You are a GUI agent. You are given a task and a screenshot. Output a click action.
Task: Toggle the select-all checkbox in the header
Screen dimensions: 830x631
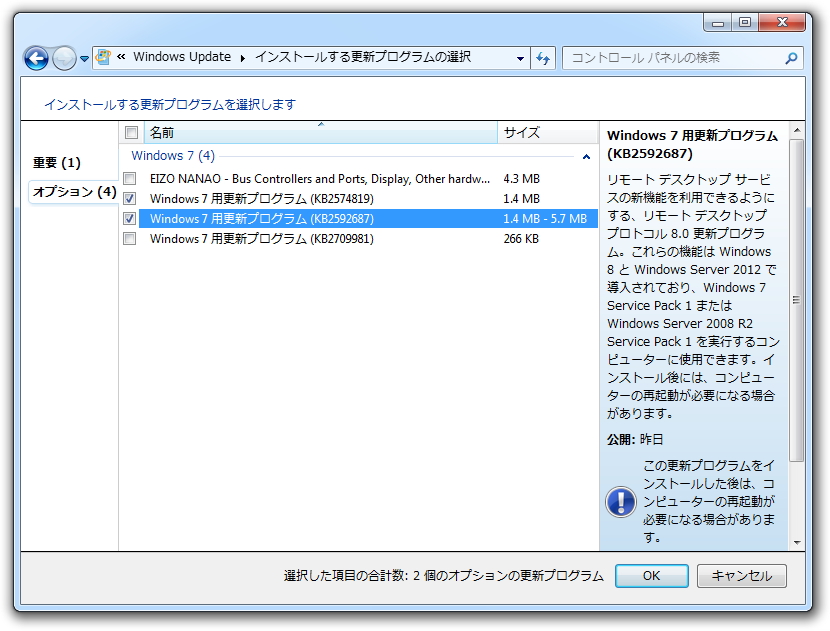click(130, 132)
